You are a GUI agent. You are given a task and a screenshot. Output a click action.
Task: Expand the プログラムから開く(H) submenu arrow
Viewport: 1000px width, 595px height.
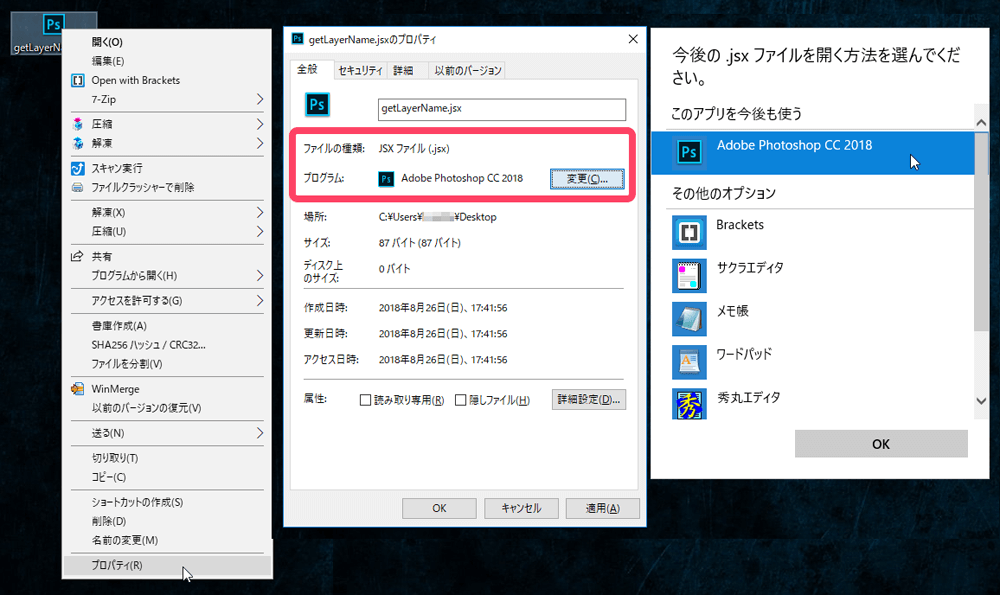(x=260, y=275)
